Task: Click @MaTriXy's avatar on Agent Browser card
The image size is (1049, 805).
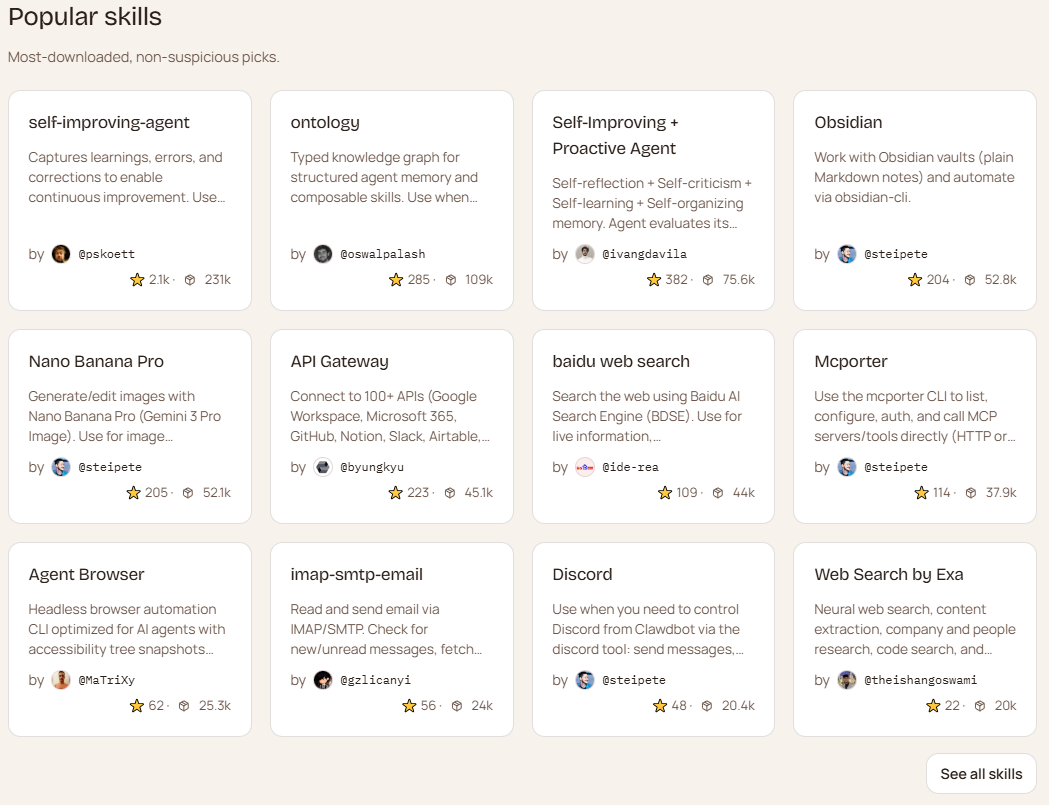Action: tap(61, 680)
